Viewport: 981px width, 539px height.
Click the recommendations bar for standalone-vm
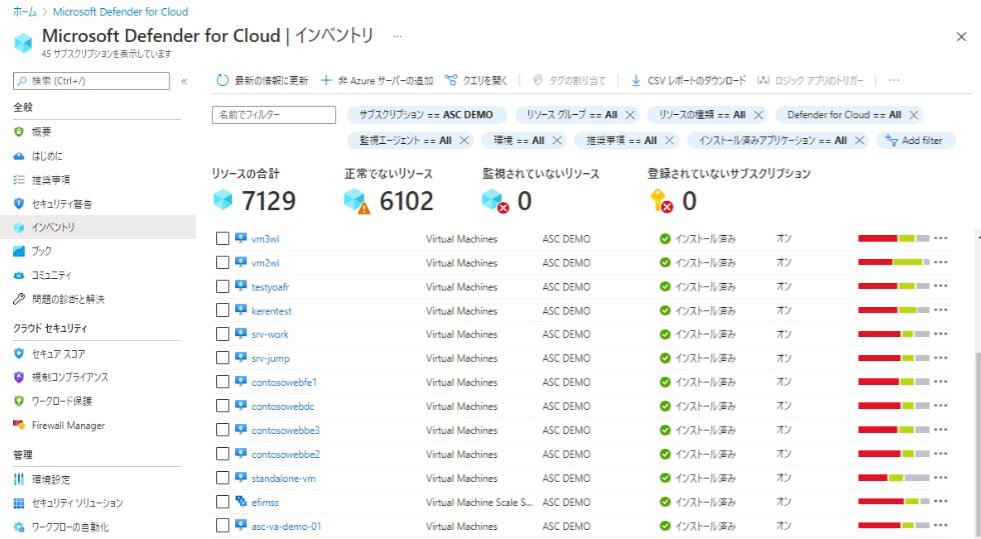(893, 478)
